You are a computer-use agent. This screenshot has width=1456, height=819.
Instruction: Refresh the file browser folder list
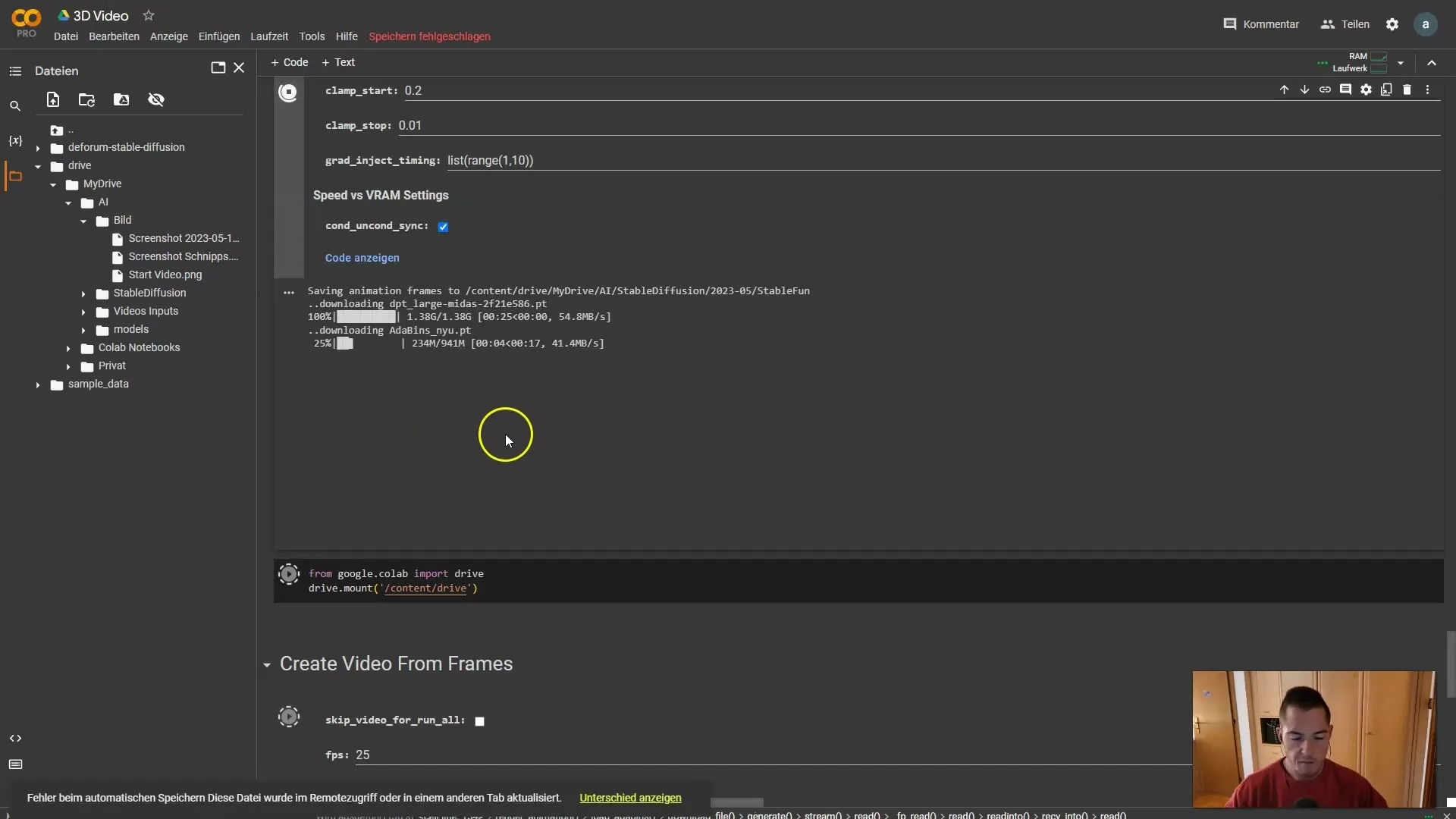coord(86,99)
